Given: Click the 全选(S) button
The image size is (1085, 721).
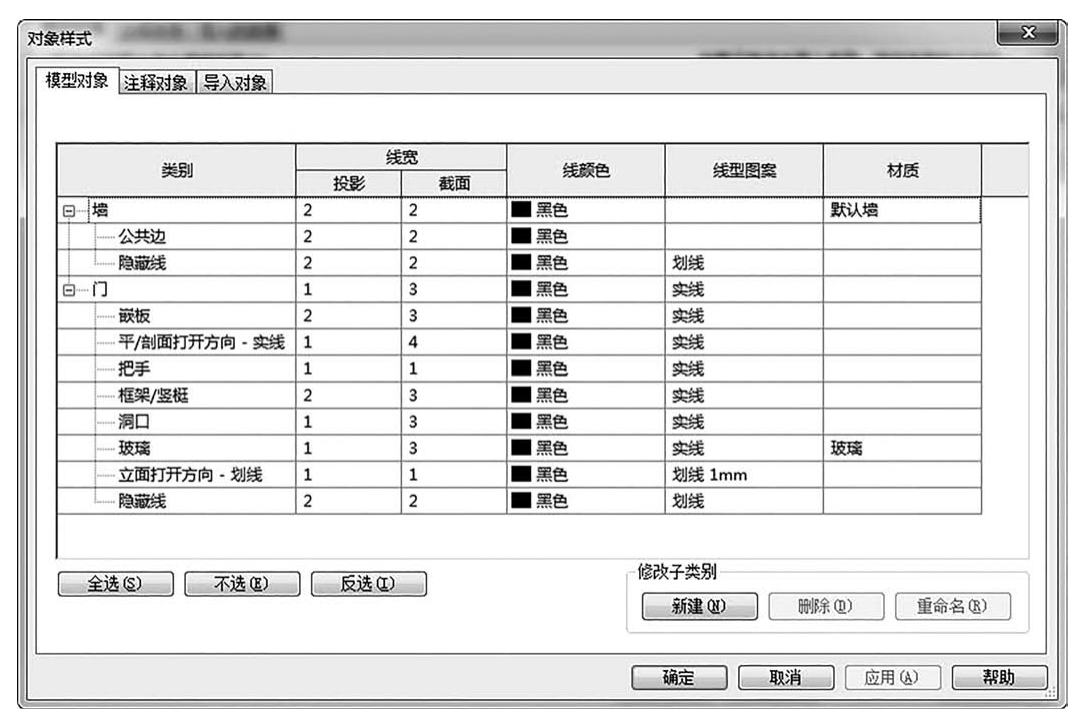Looking at the screenshot, I should tap(115, 585).
